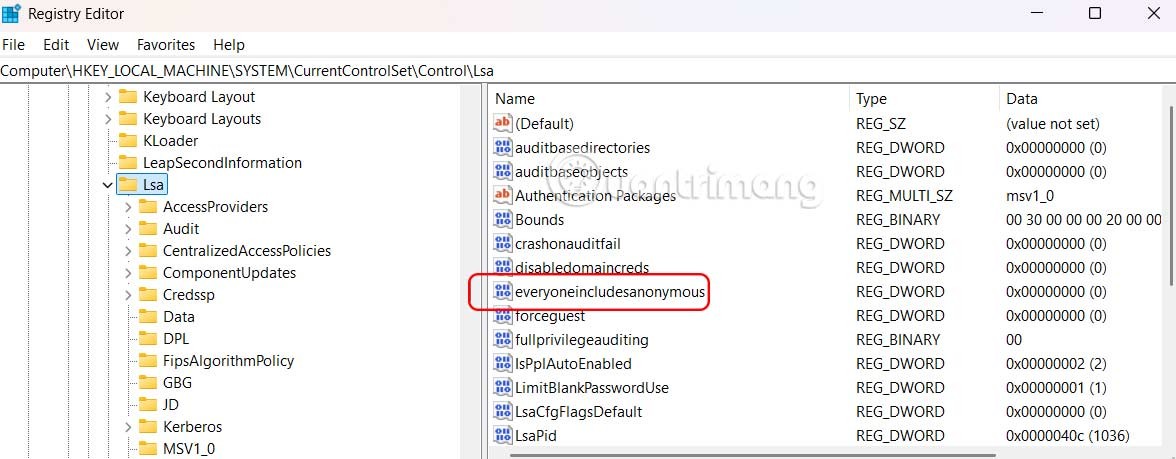Select the DPL folder icon
The height and width of the screenshot is (459, 1176).
click(x=148, y=338)
